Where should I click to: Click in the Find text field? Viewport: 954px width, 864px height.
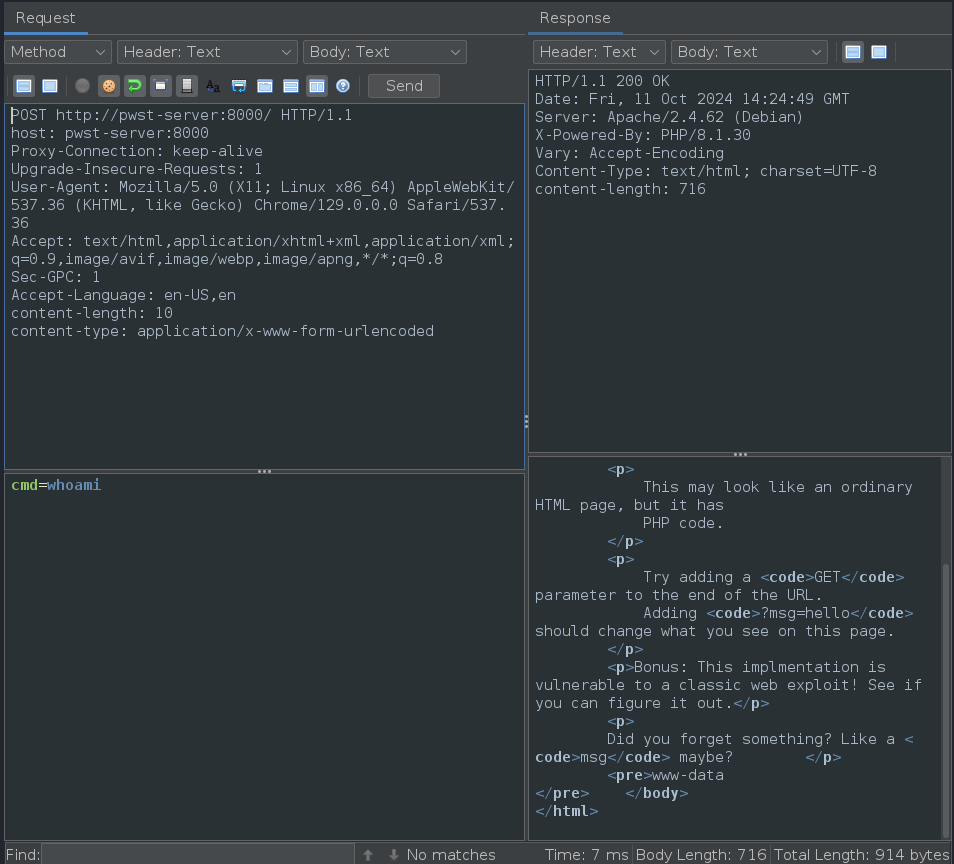pos(197,854)
